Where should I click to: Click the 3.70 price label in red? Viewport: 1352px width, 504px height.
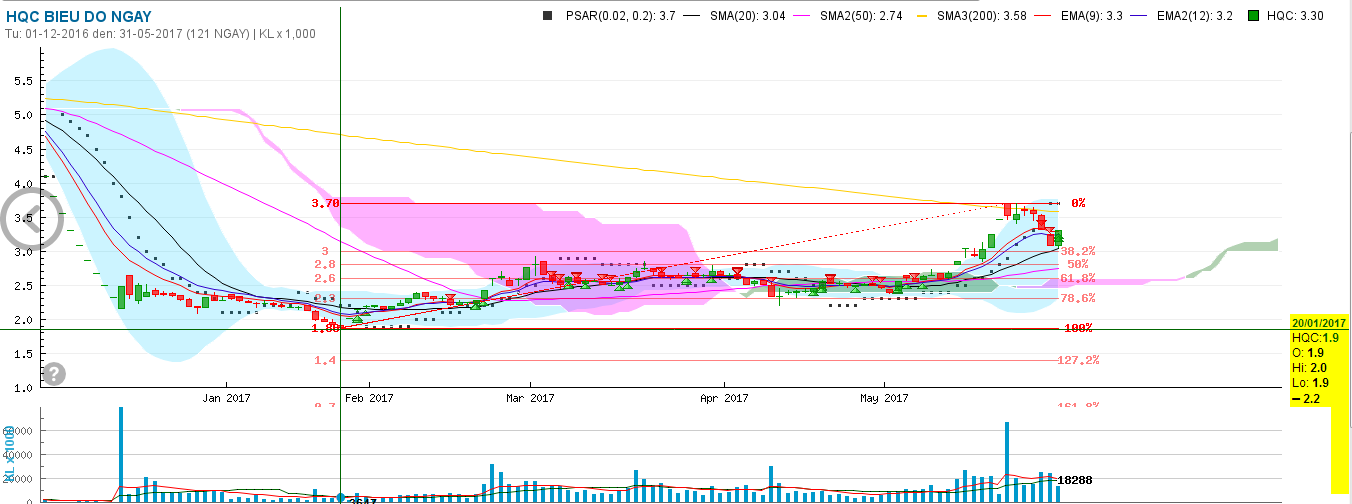tap(326, 203)
